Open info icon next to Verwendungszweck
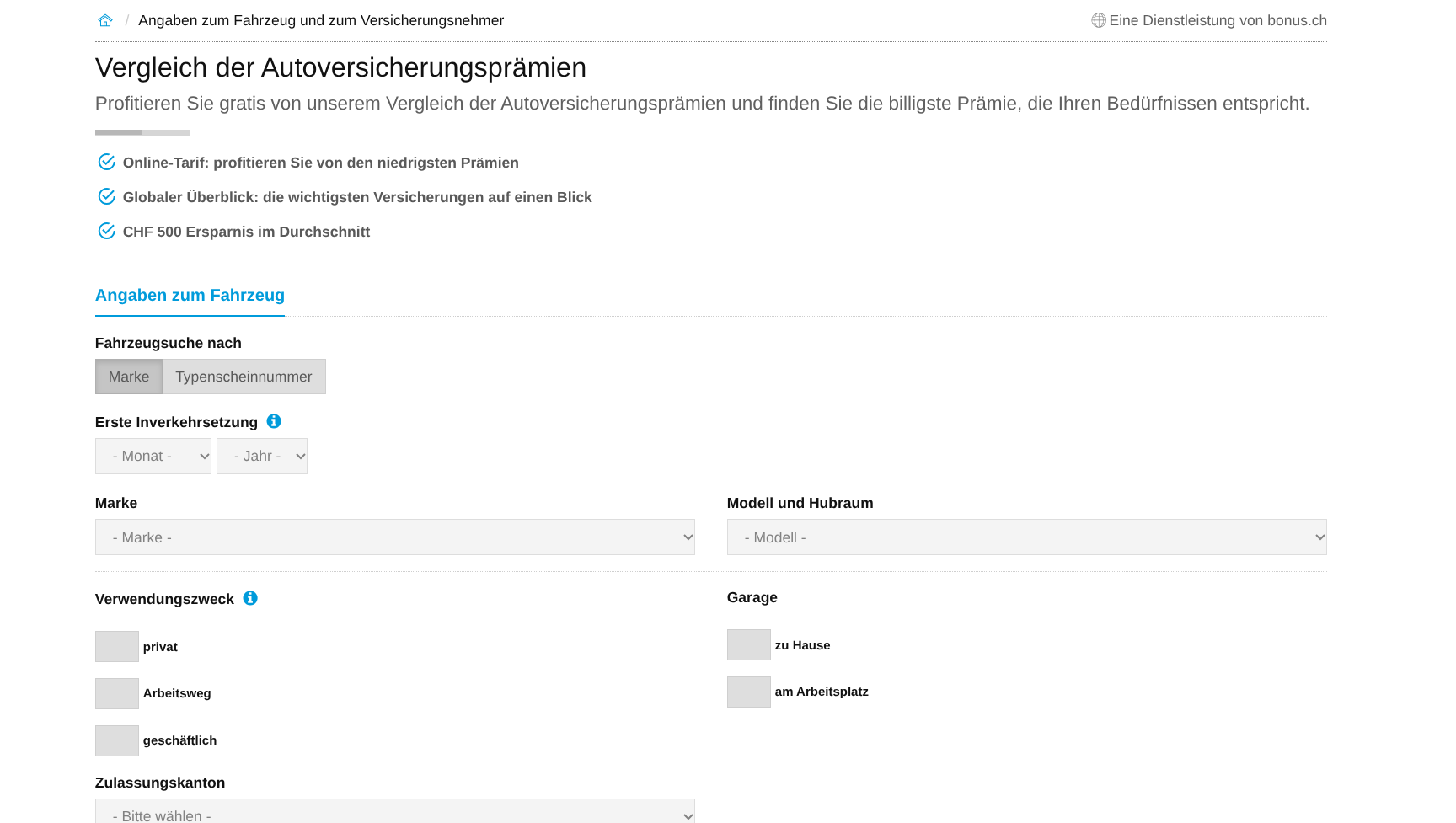The width and height of the screenshot is (1456, 823). pyautogui.click(x=250, y=598)
